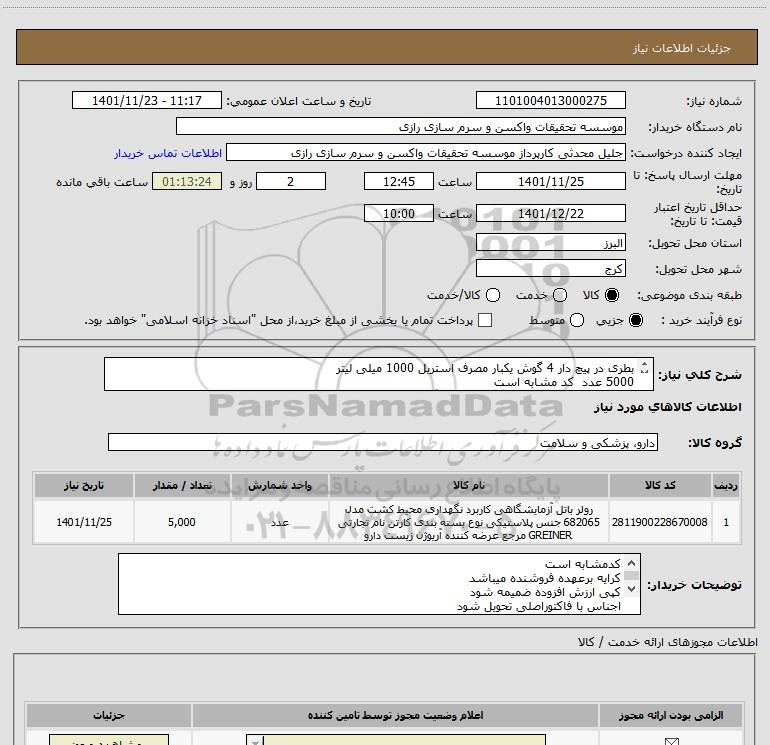
Task: Click the جزئیات column header
Action: tap(109, 715)
